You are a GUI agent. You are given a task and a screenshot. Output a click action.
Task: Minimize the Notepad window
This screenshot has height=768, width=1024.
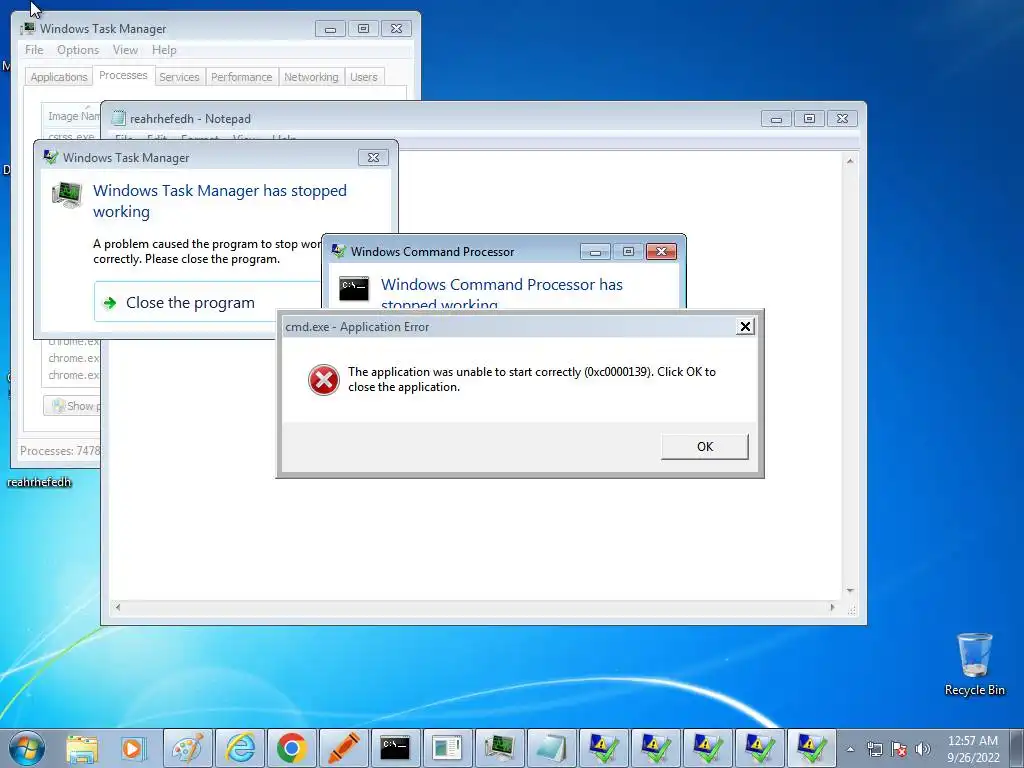tap(776, 119)
